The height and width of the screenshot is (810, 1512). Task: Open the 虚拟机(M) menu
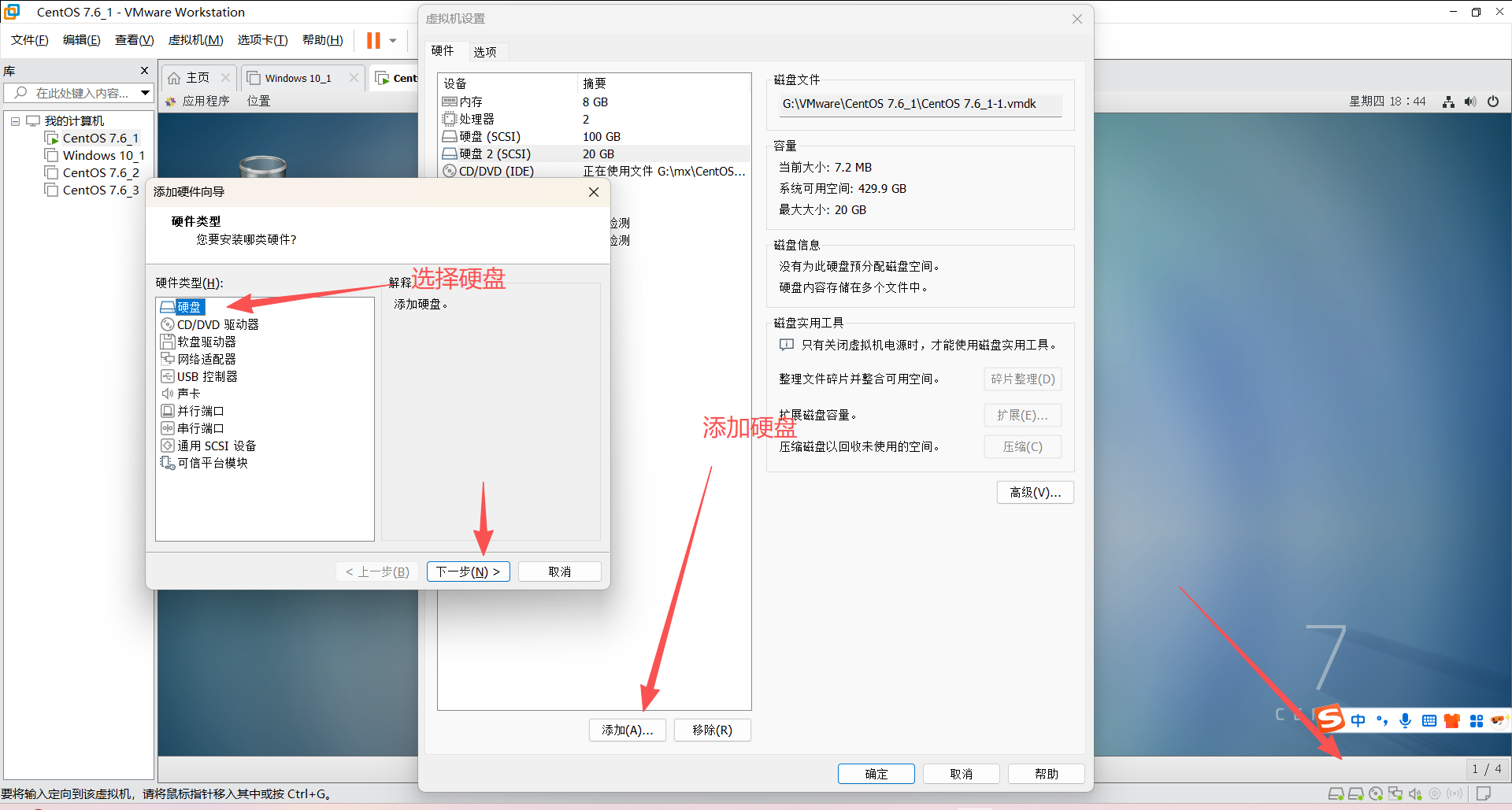click(x=195, y=39)
